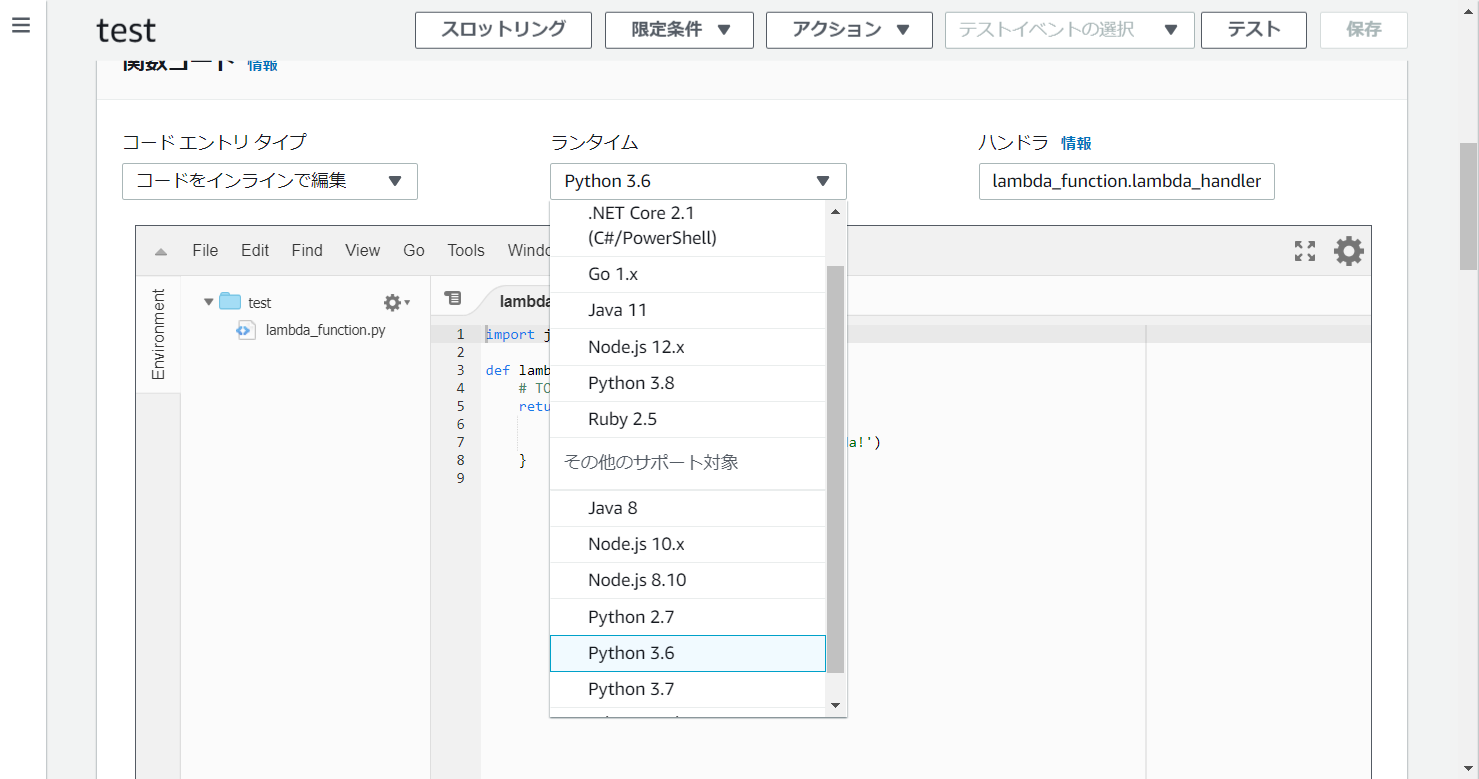The height and width of the screenshot is (779, 1479).
Task: Open the コード エントリ タイプ dropdown
Action: [x=269, y=181]
